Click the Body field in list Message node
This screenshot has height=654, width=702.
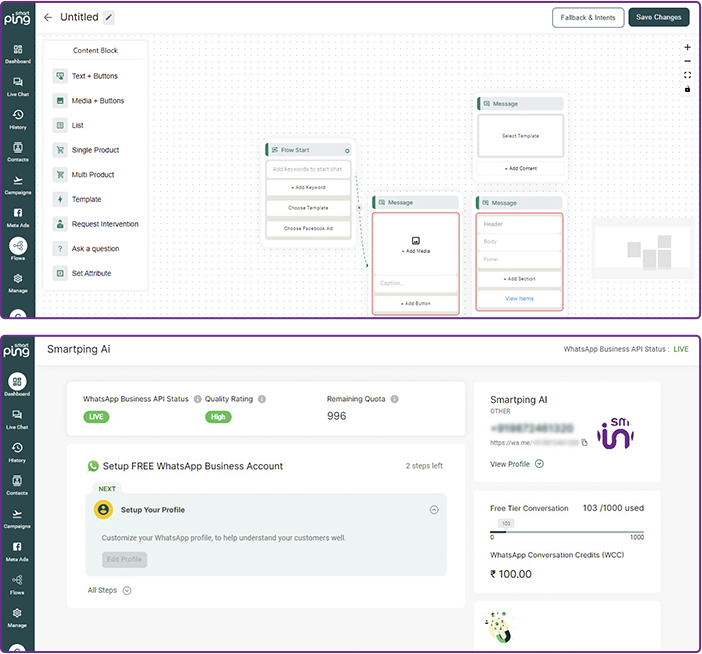[519, 242]
